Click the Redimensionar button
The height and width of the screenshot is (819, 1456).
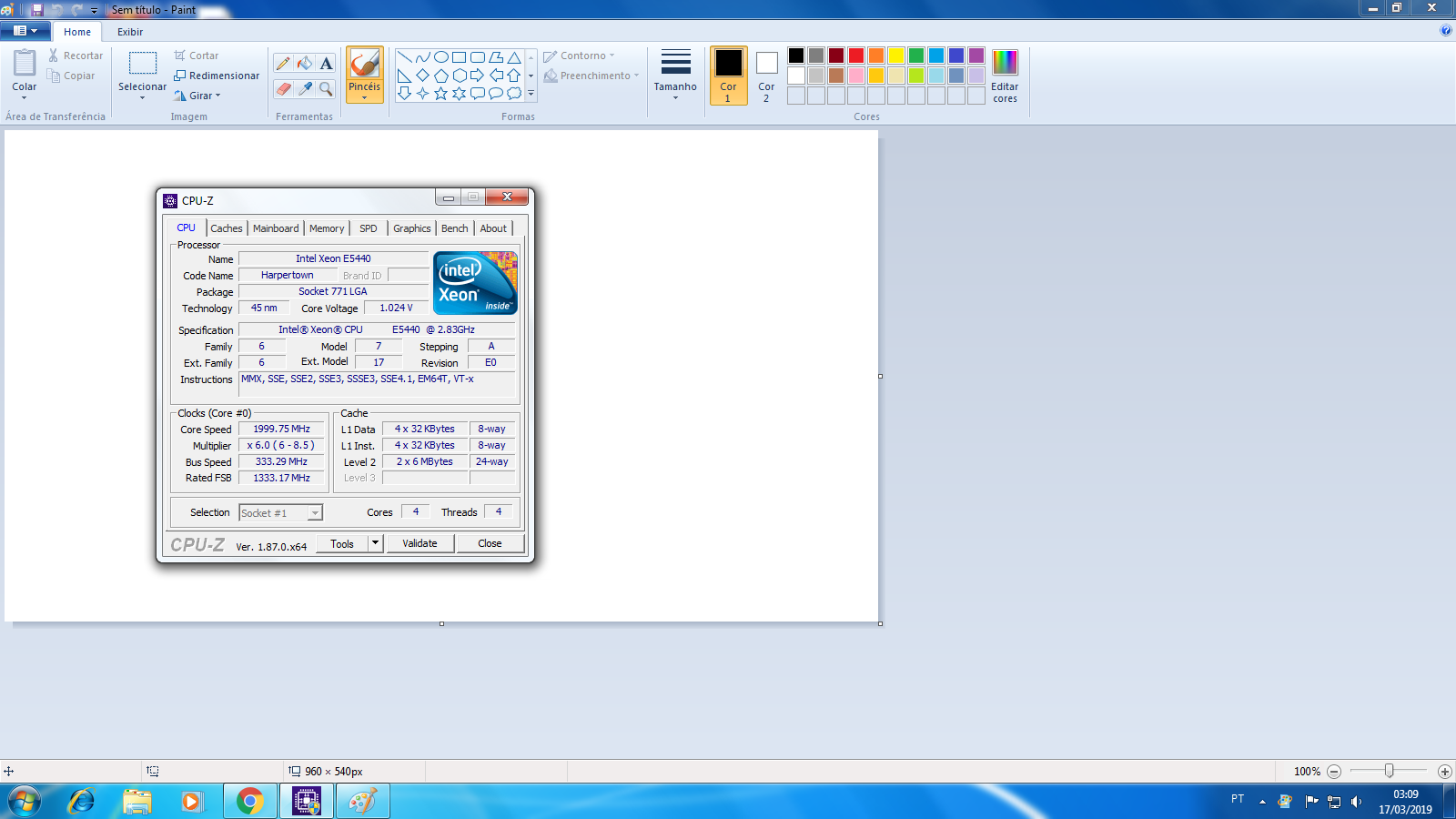[217, 76]
